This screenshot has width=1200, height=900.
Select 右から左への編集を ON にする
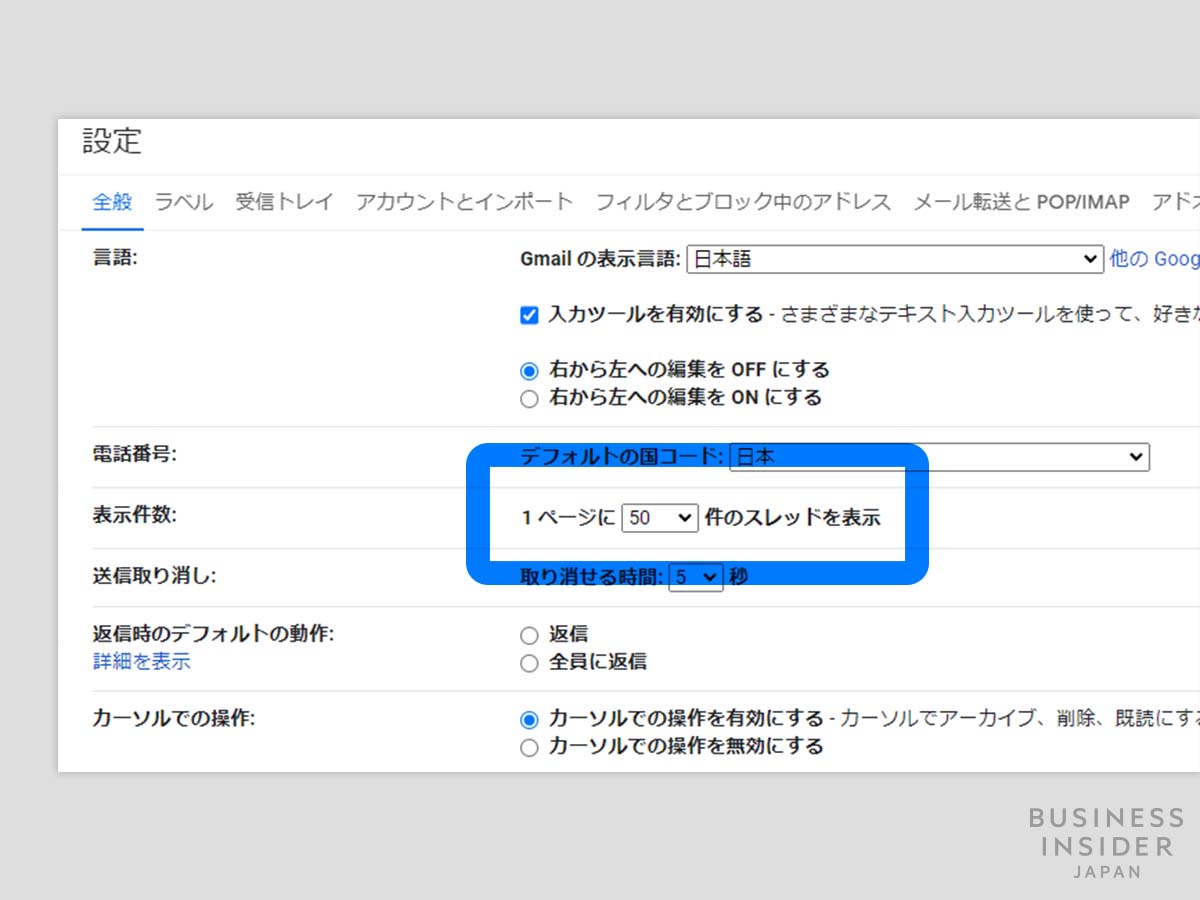529,398
